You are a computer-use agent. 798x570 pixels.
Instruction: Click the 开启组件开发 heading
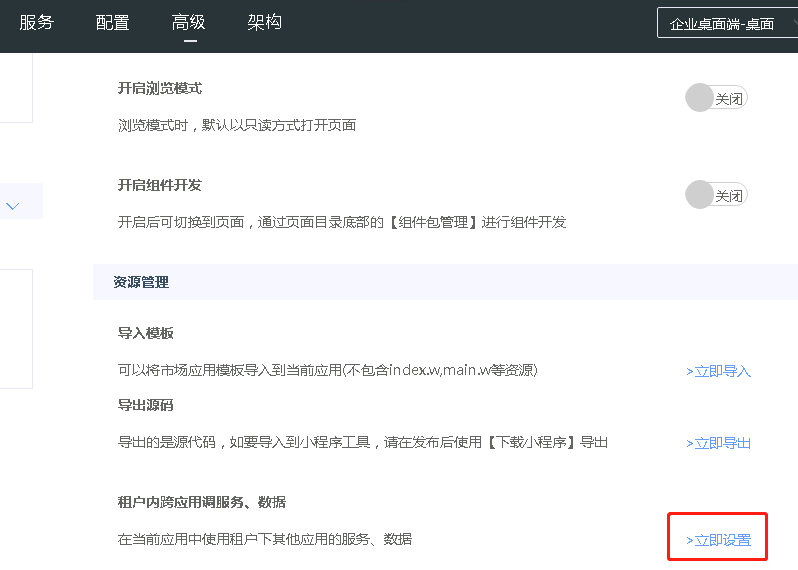coord(160,185)
